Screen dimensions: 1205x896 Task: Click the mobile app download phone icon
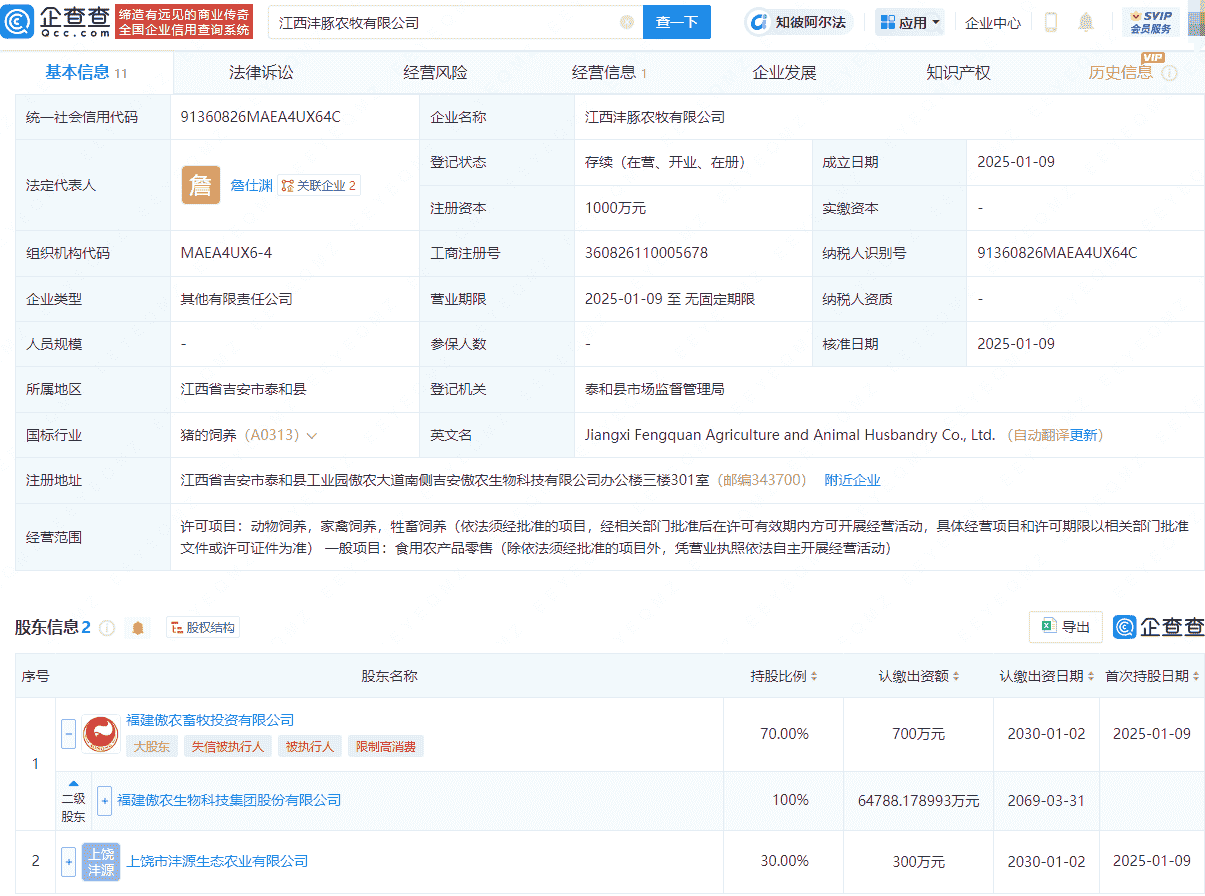[x=1050, y=21]
